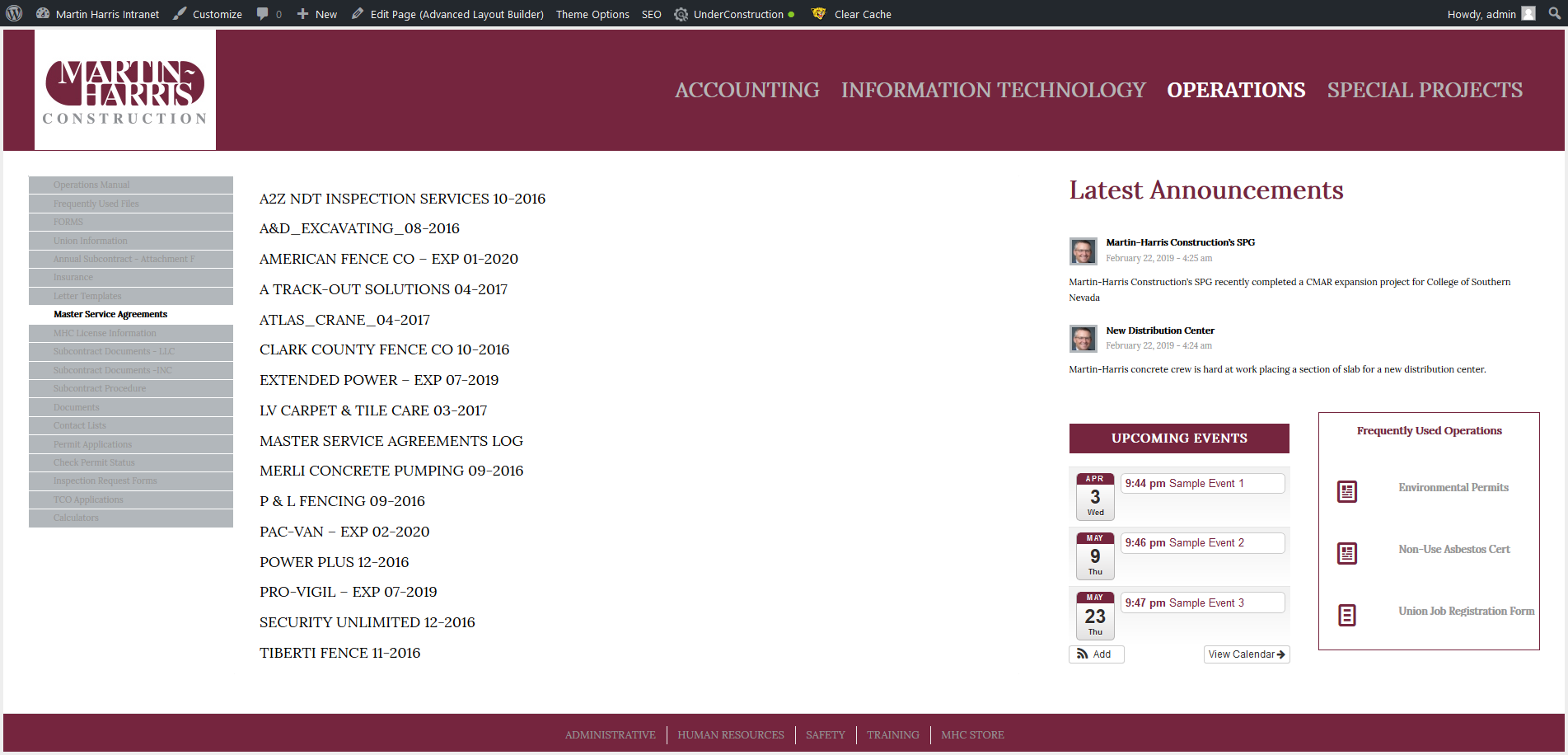Screen dimensions: 1568x755
Task: Open PAC-VAN – EXP 02-2020
Action: 344,532
